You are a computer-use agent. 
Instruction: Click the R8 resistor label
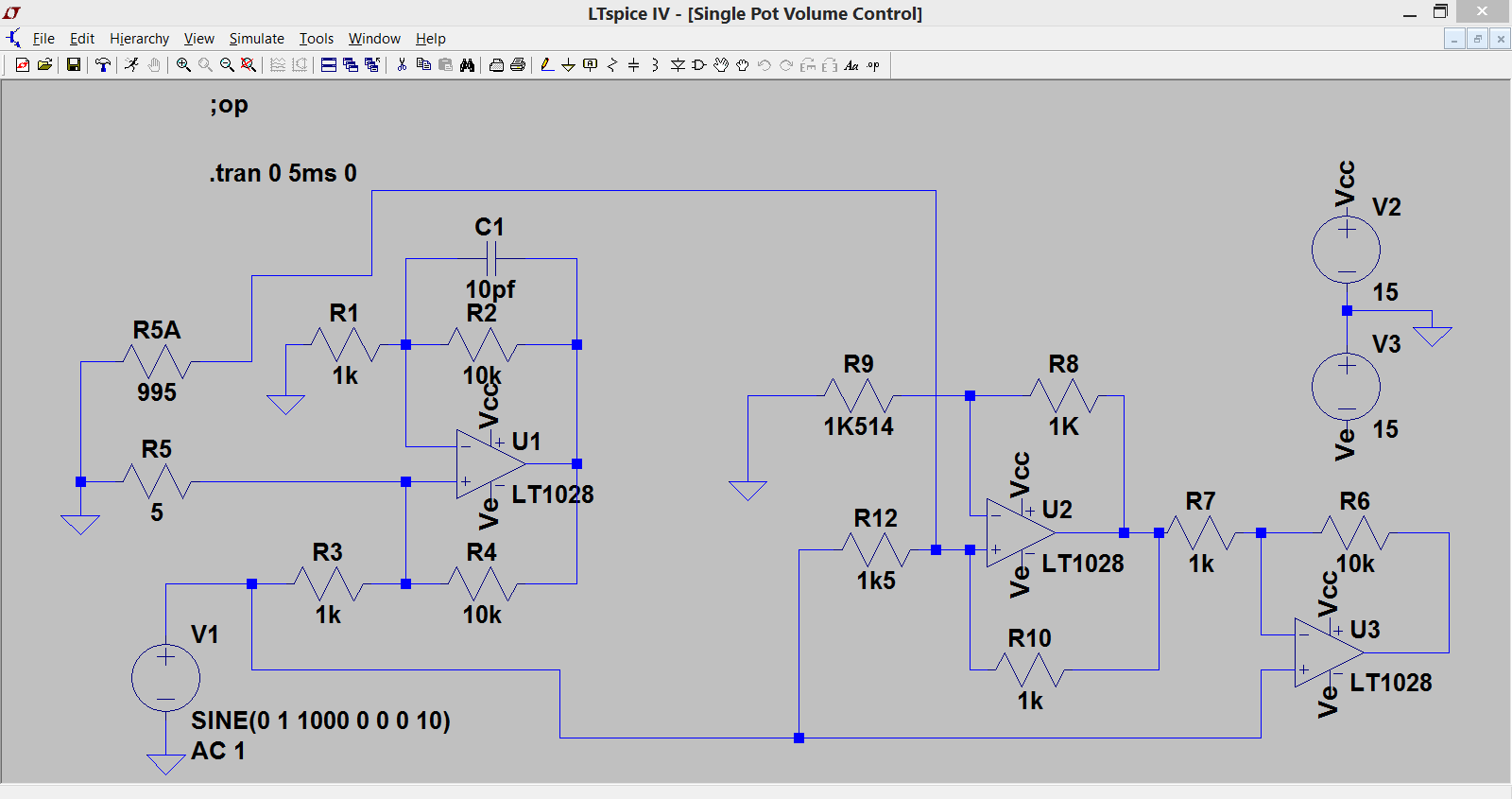tap(1063, 364)
